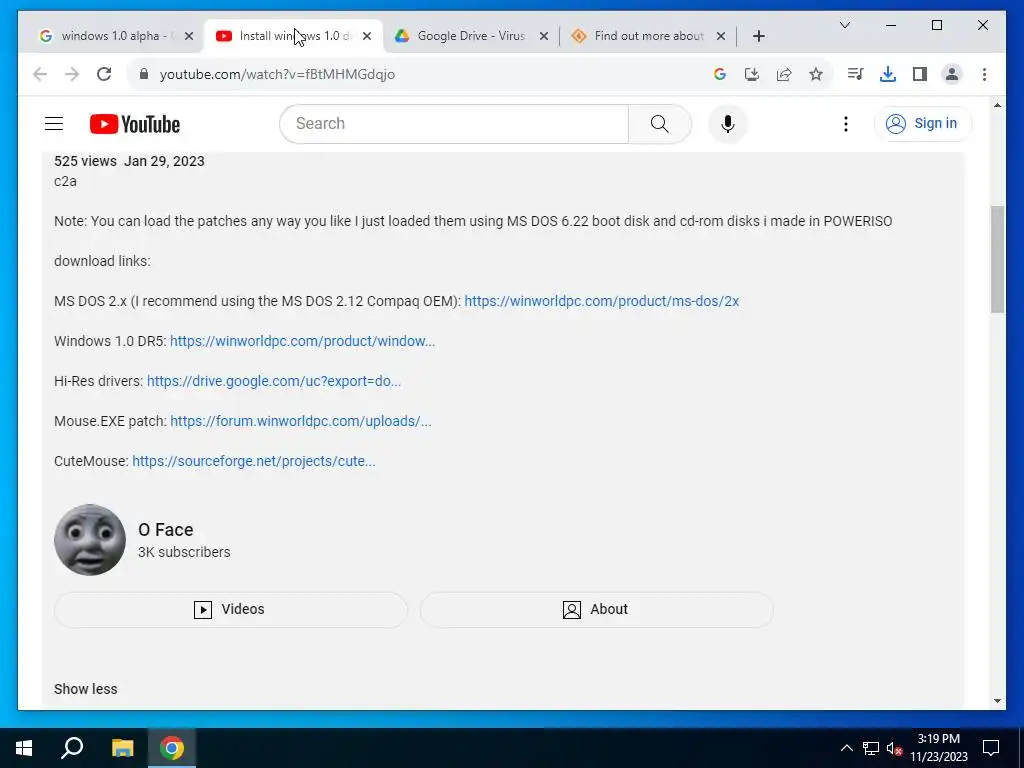Reload the page with the refresh icon
The image size is (1024, 768).
point(104,74)
